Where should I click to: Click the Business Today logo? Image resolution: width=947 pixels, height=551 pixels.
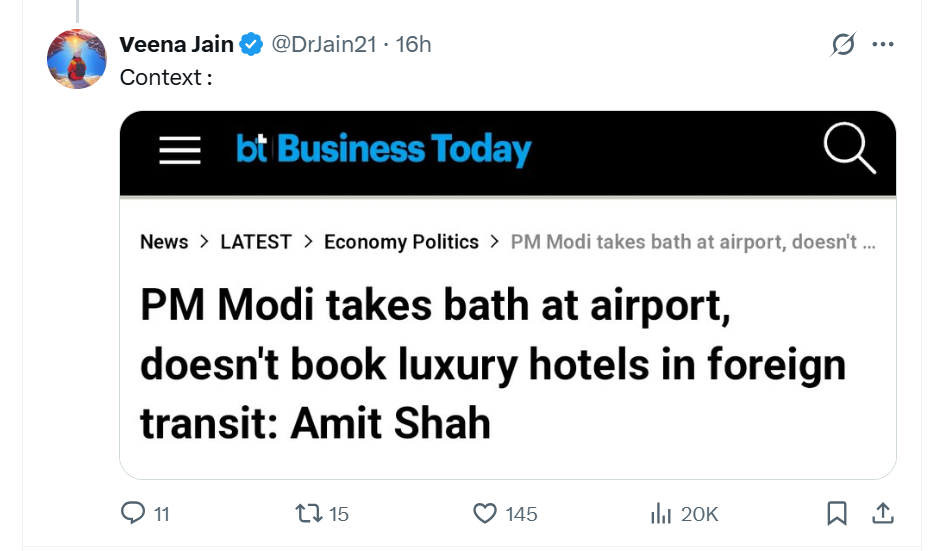(384, 150)
